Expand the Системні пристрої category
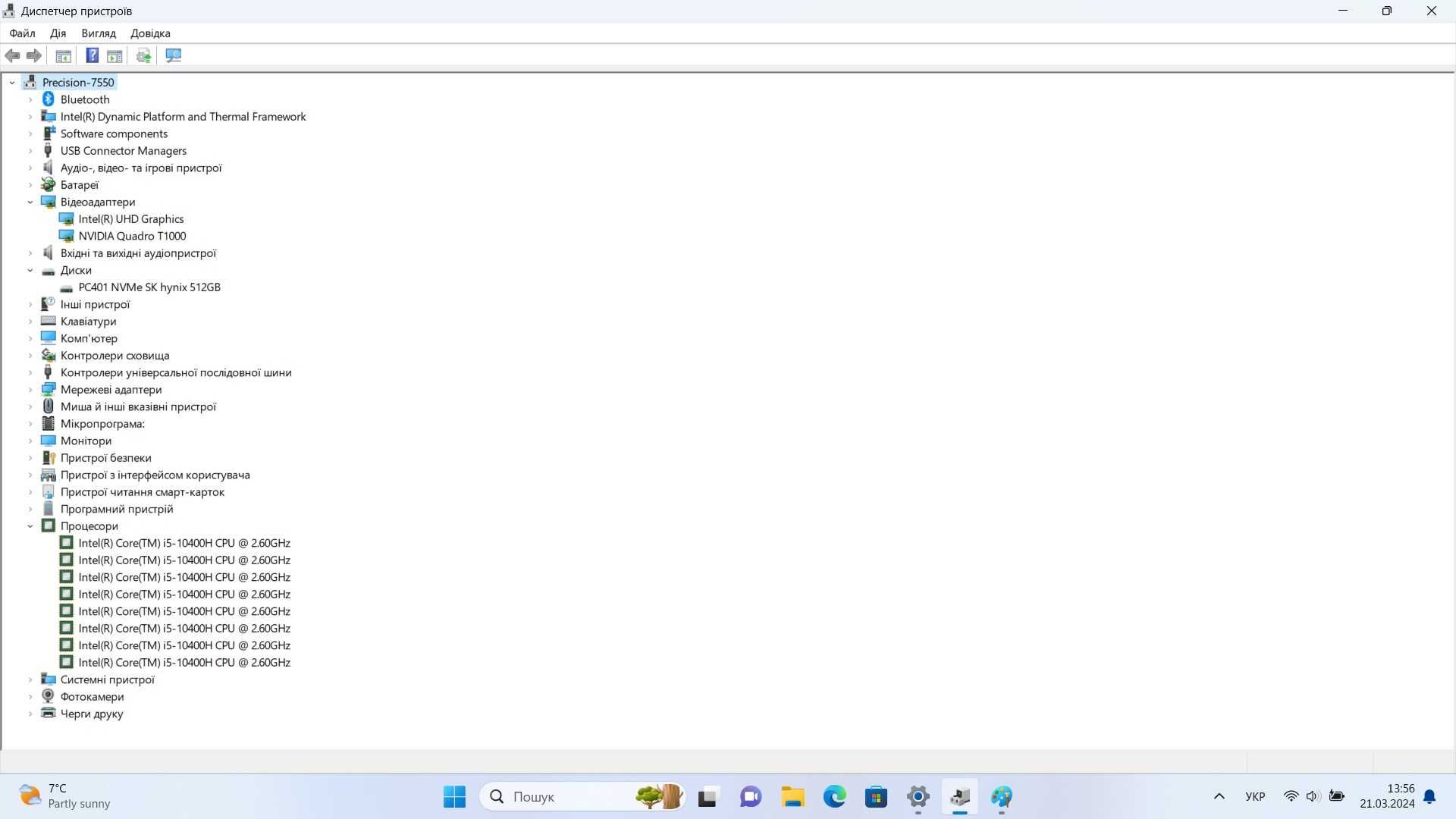1456x819 pixels. [30, 679]
